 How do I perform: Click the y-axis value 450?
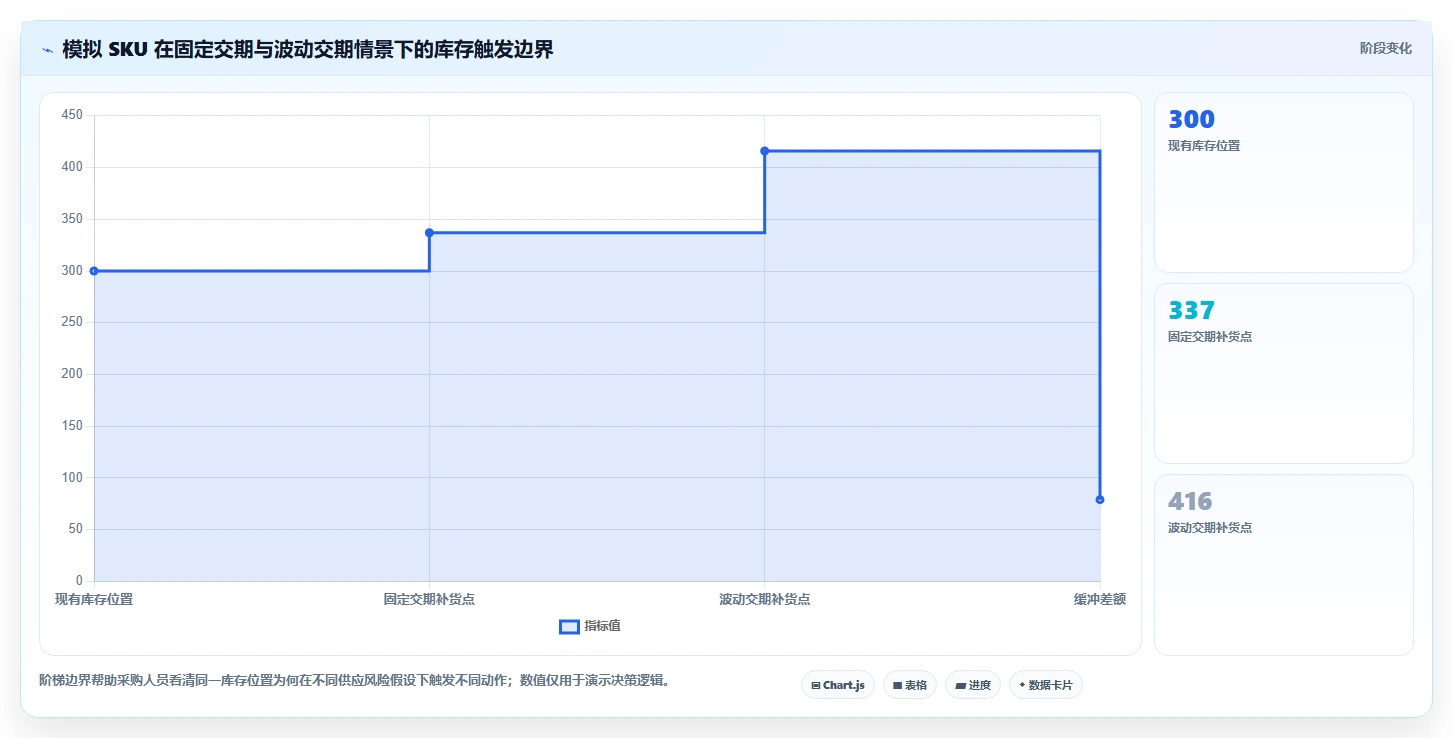coord(73,115)
